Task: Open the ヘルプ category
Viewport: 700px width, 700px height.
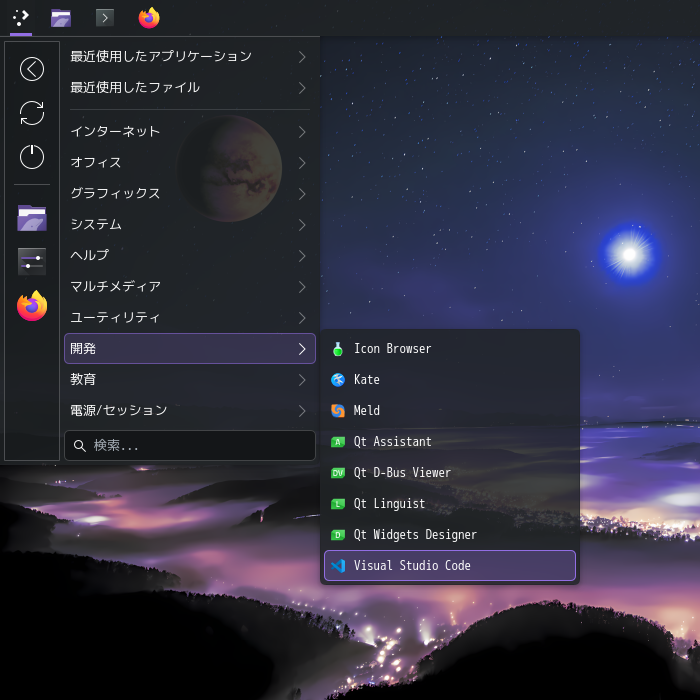Action: 190,255
